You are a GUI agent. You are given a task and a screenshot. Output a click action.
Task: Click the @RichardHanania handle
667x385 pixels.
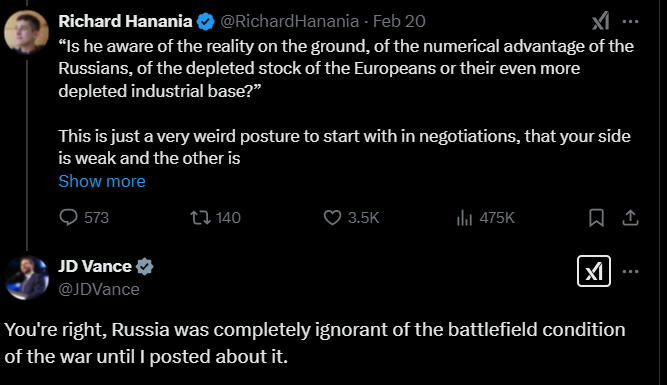coord(290,21)
